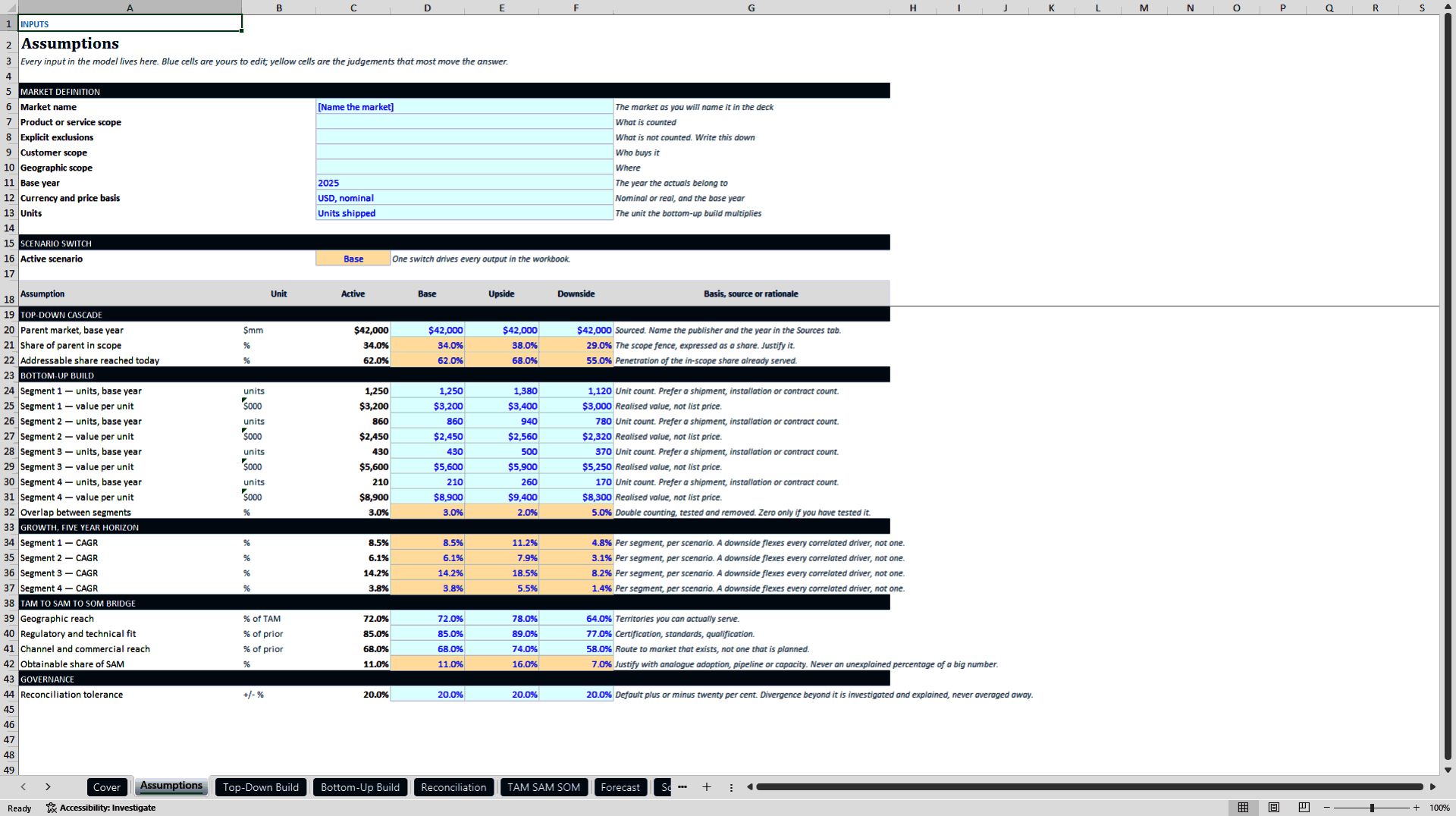The height and width of the screenshot is (816, 1456).
Task: Select Channel and commercial reach base 68.0%
Action: pyautogui.click(x=428, y=648)
